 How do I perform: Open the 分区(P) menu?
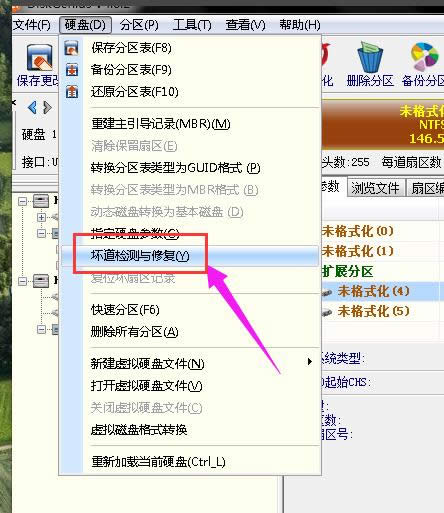(139, 25)
